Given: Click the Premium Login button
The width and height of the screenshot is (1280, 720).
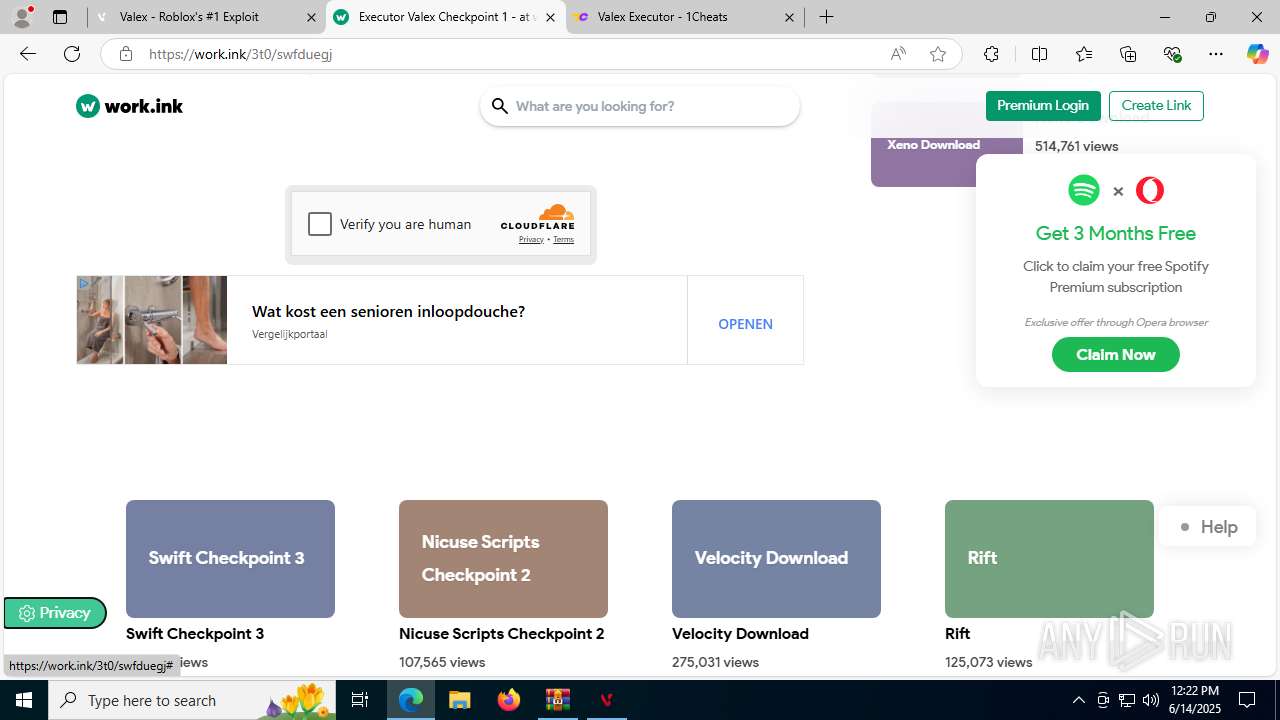Looking at the screenshot, I should coord(1043,106).
